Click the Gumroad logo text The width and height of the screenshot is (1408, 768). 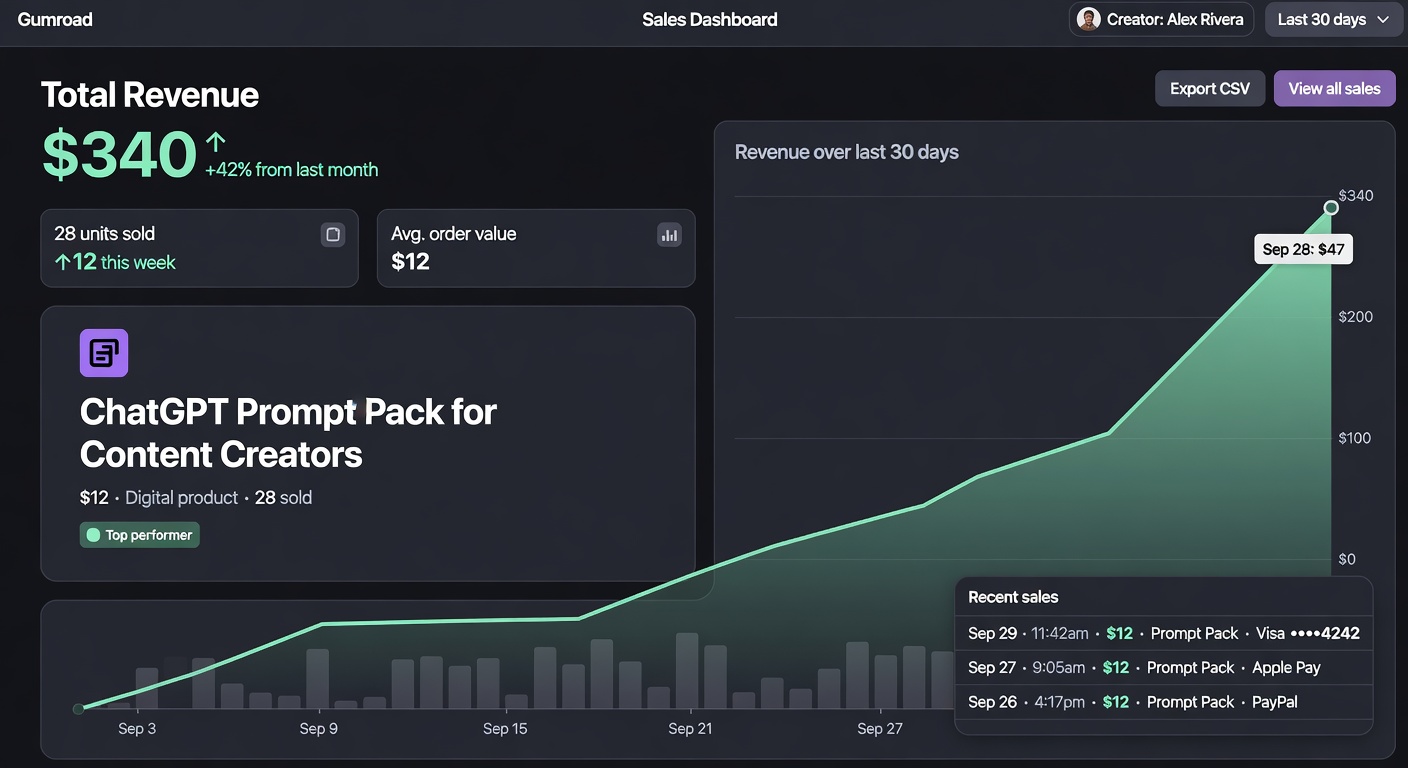pos(55,19)
